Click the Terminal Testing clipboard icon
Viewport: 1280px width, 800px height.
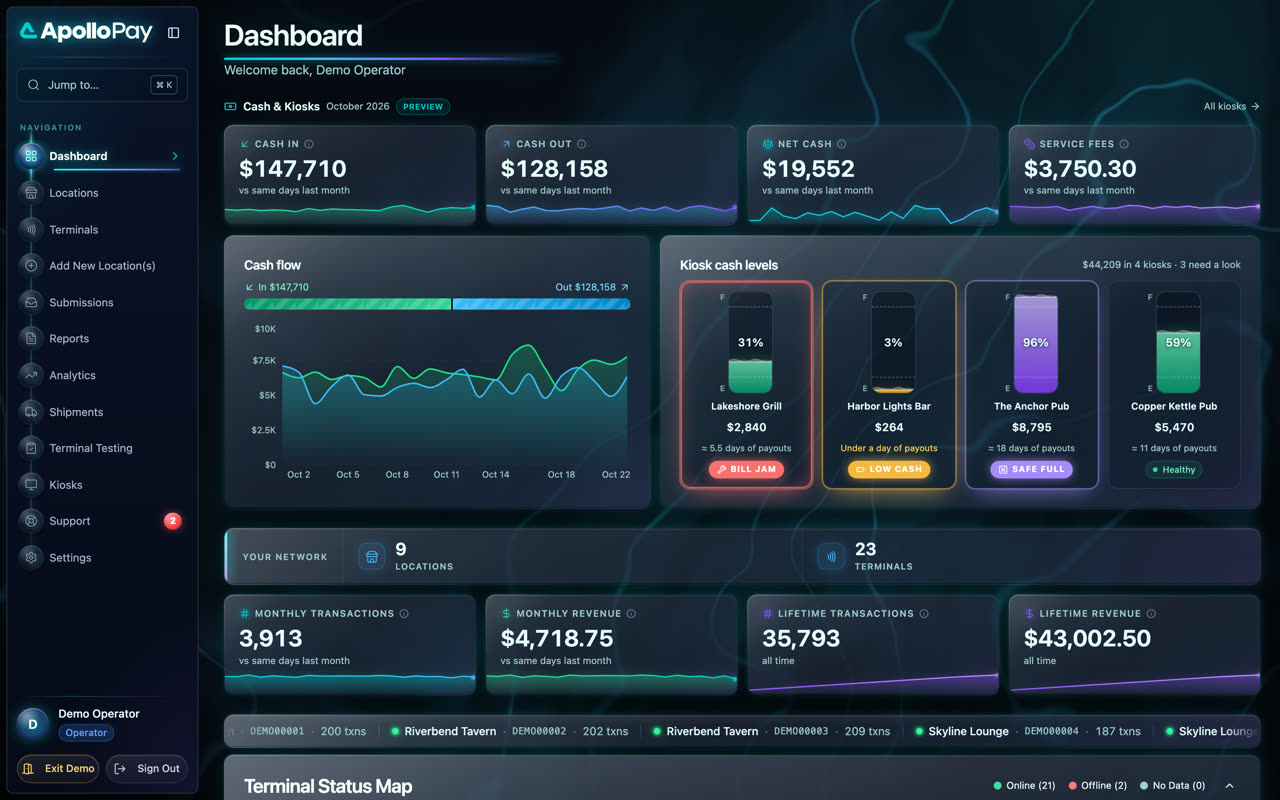coord(31,448)
